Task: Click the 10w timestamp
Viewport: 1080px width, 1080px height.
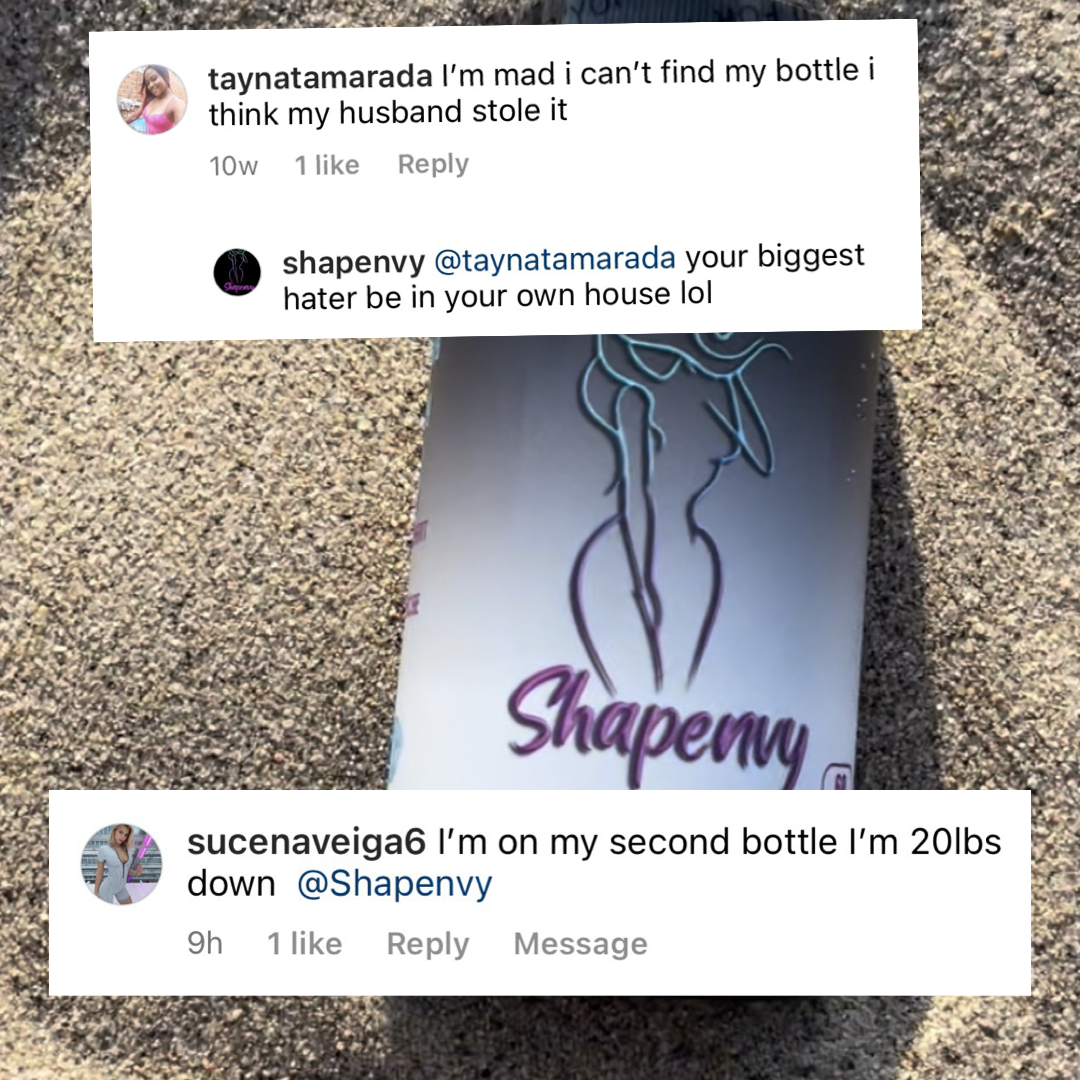Action: 233,166
